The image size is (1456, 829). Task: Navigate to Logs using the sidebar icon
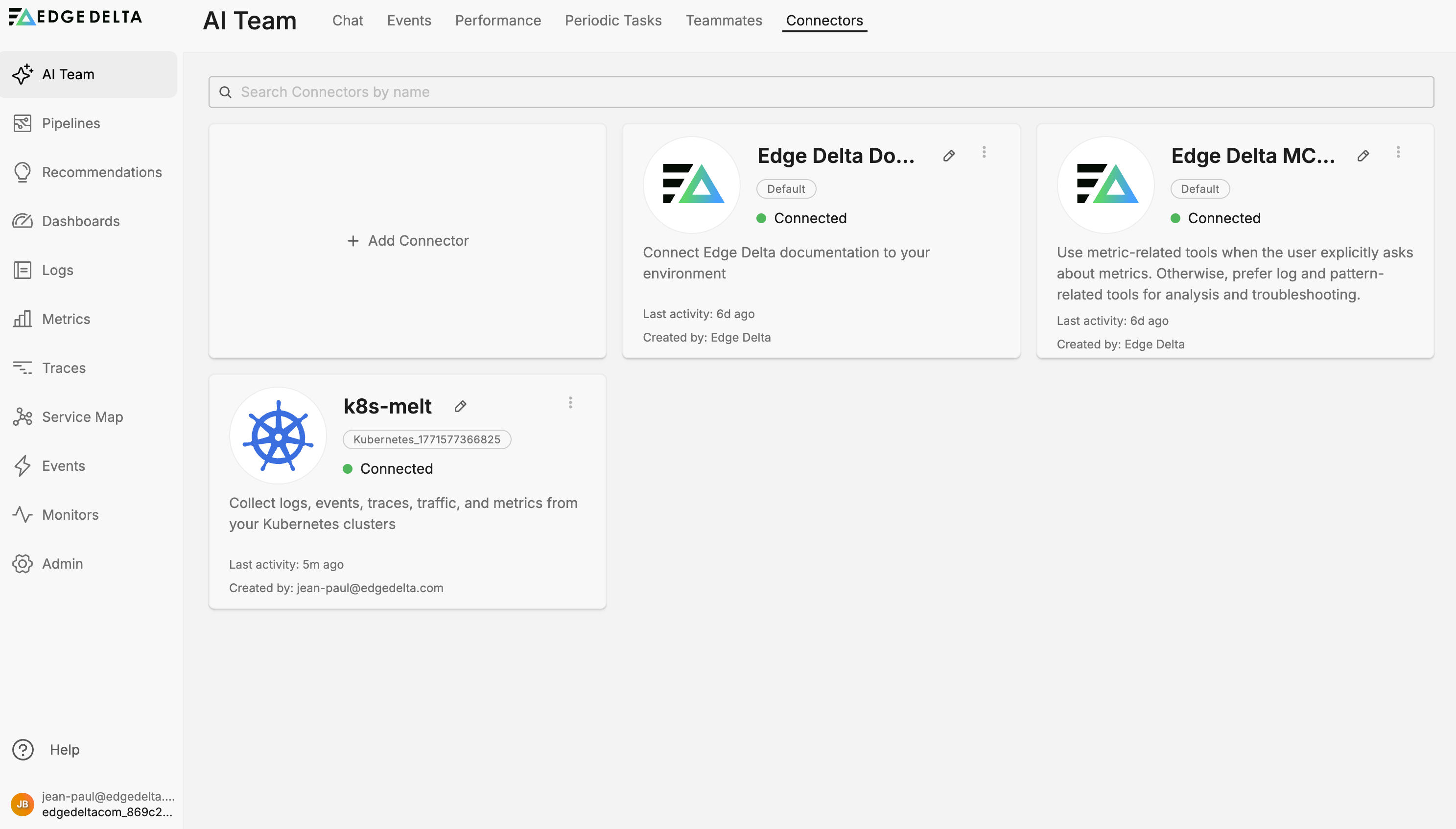point(22,270)
